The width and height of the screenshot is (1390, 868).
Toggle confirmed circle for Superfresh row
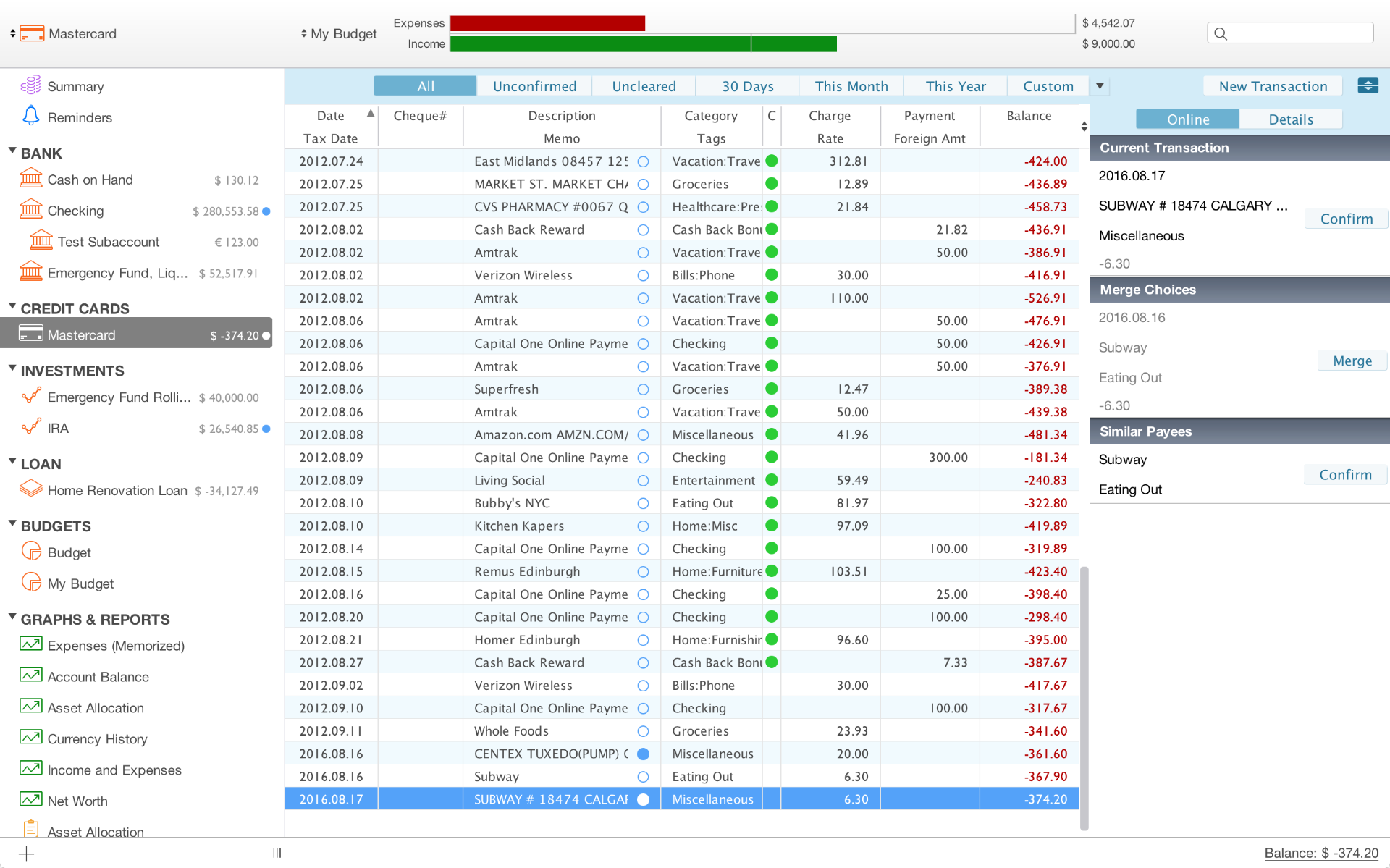pyautogui.click(x=643, y=389)
